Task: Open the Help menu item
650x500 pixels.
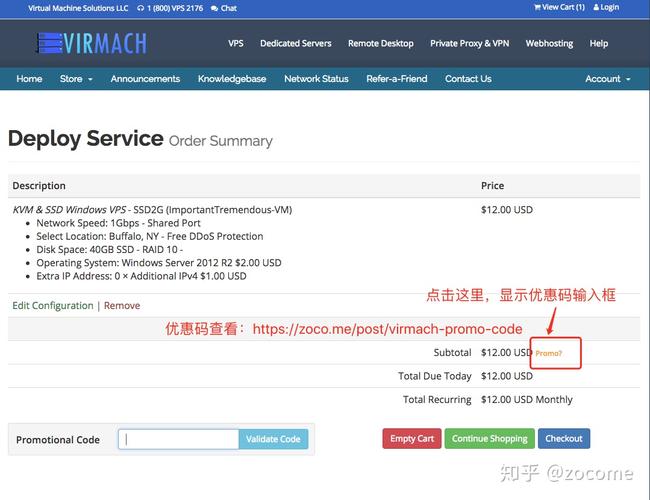Action: point(599,43)
